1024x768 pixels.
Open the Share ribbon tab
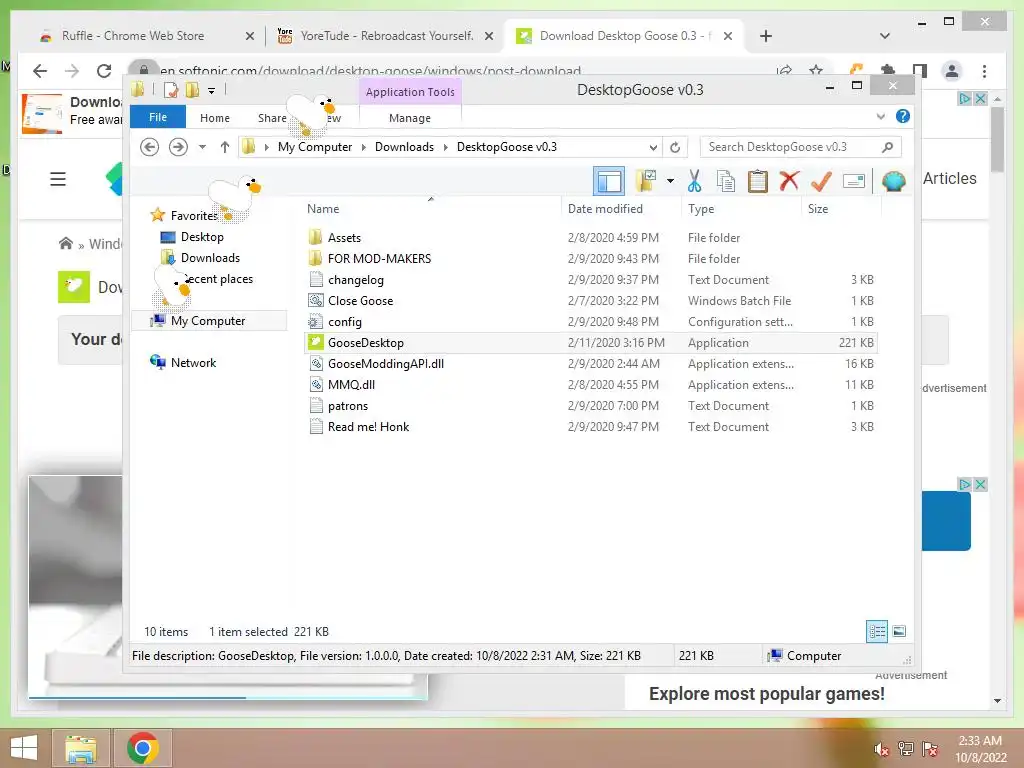click(x=272, y=118)
